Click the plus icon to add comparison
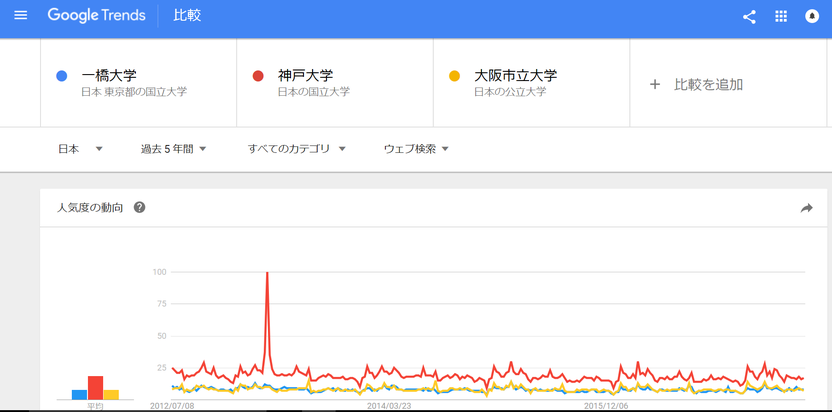This screenshot has width=832, height=412. pos(655,84)
